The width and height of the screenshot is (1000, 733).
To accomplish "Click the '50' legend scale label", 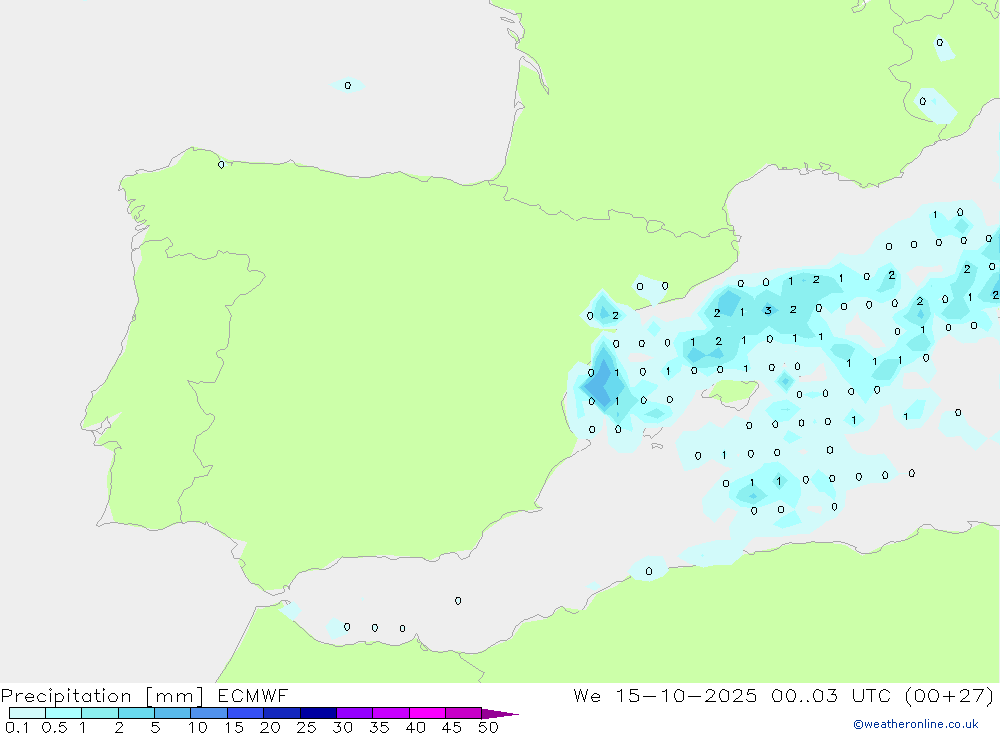I will click(488, 727).
